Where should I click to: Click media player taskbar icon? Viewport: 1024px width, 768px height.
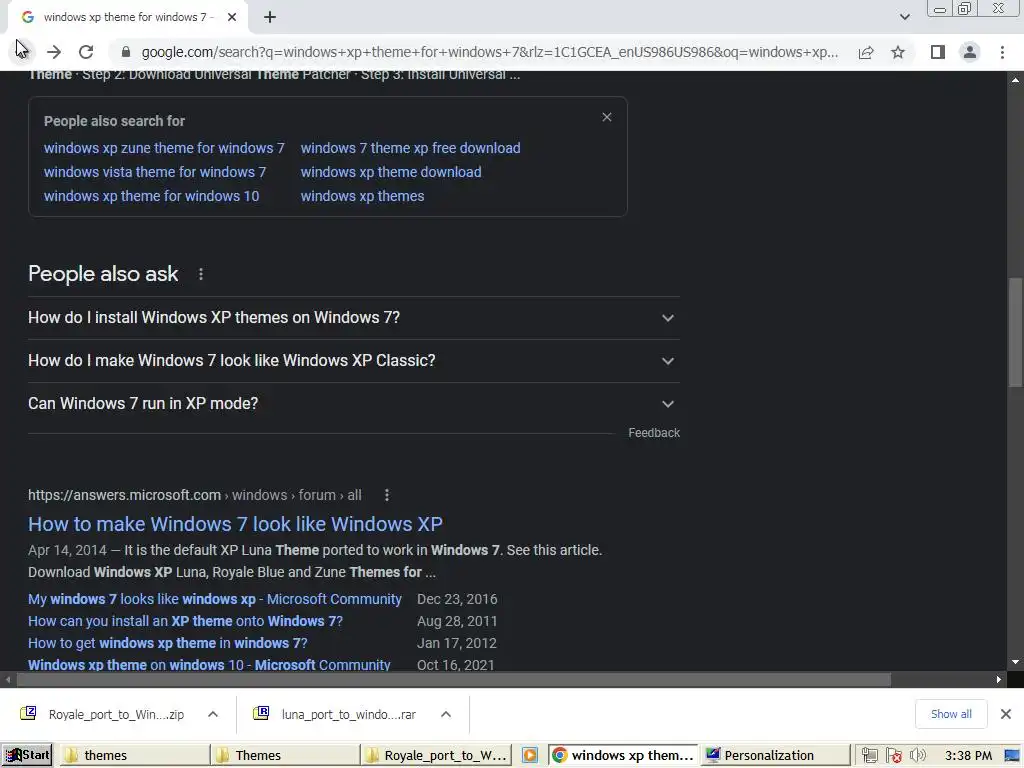(530, 756)
